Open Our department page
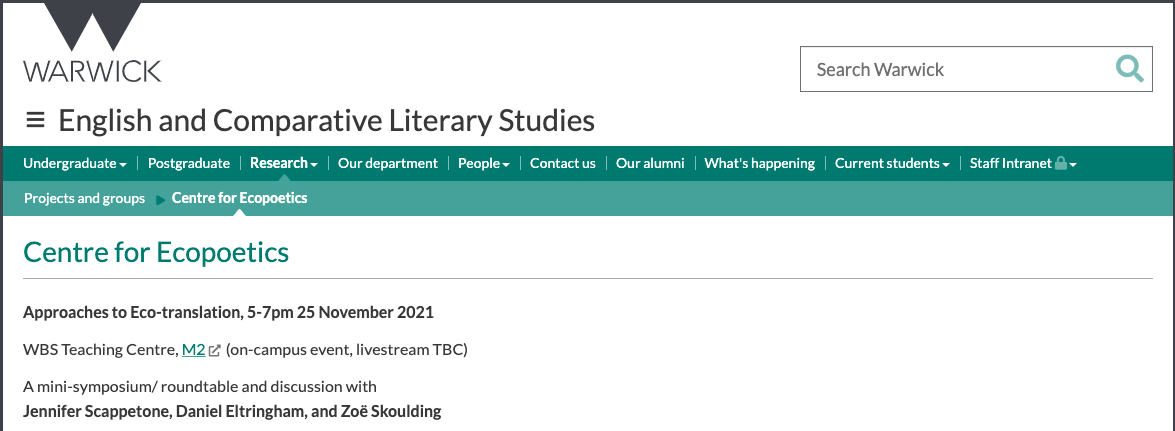 [388, 163]
